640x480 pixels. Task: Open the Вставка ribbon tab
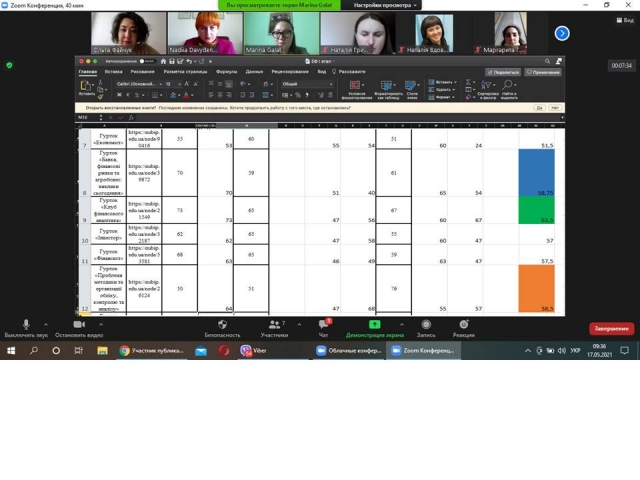(x=113, y=71)
